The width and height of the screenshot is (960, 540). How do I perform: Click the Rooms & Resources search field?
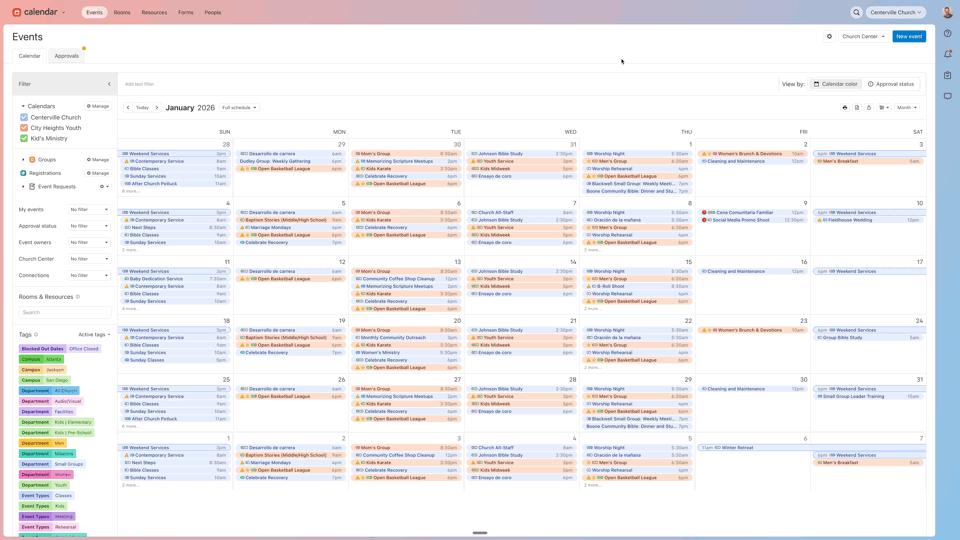pos(65,312)
